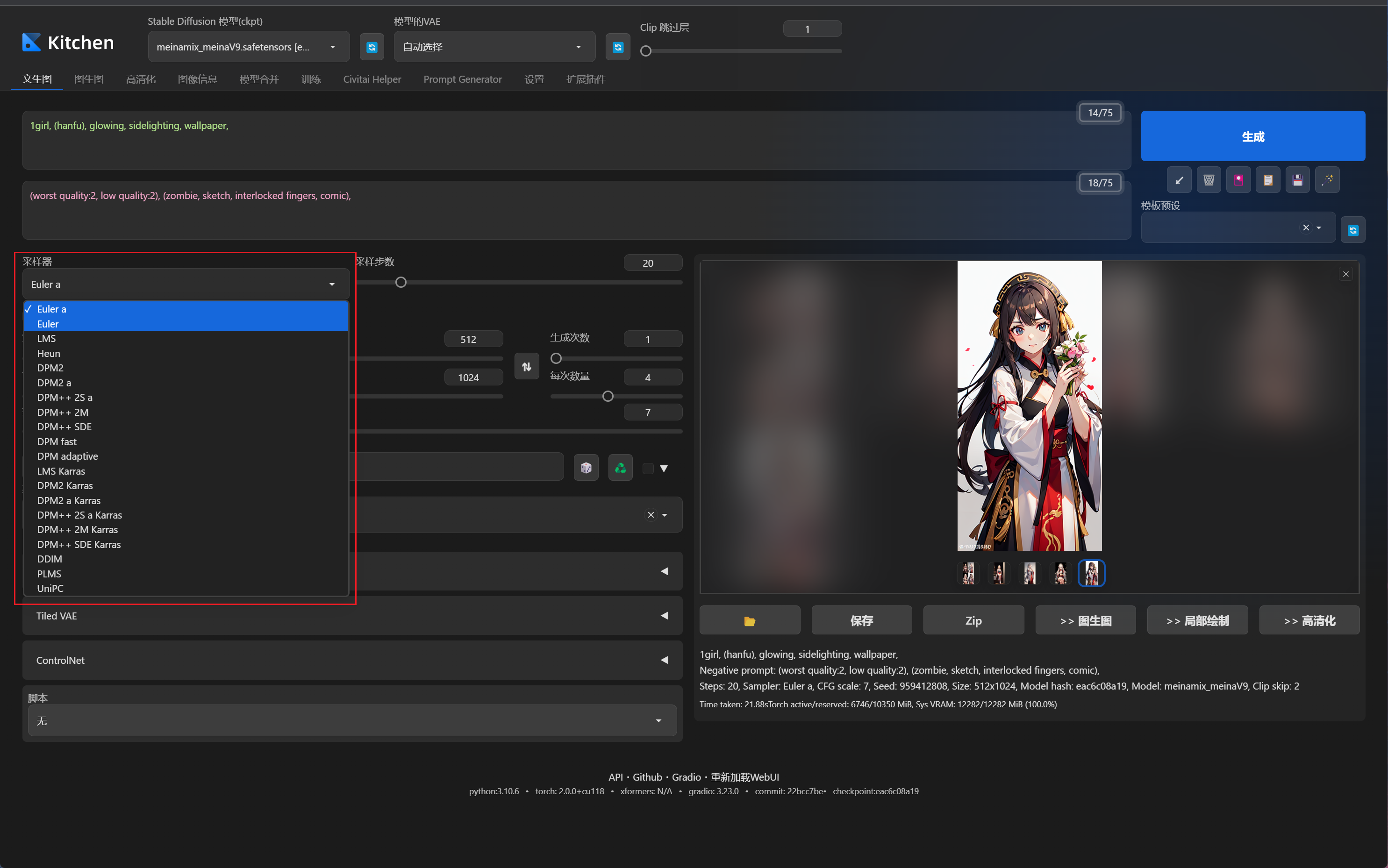Image resolution: width=1388 pixels, height=868 pixels.
Task: Switch to the 图生图 tab
Action: click(x=89, y=79)
